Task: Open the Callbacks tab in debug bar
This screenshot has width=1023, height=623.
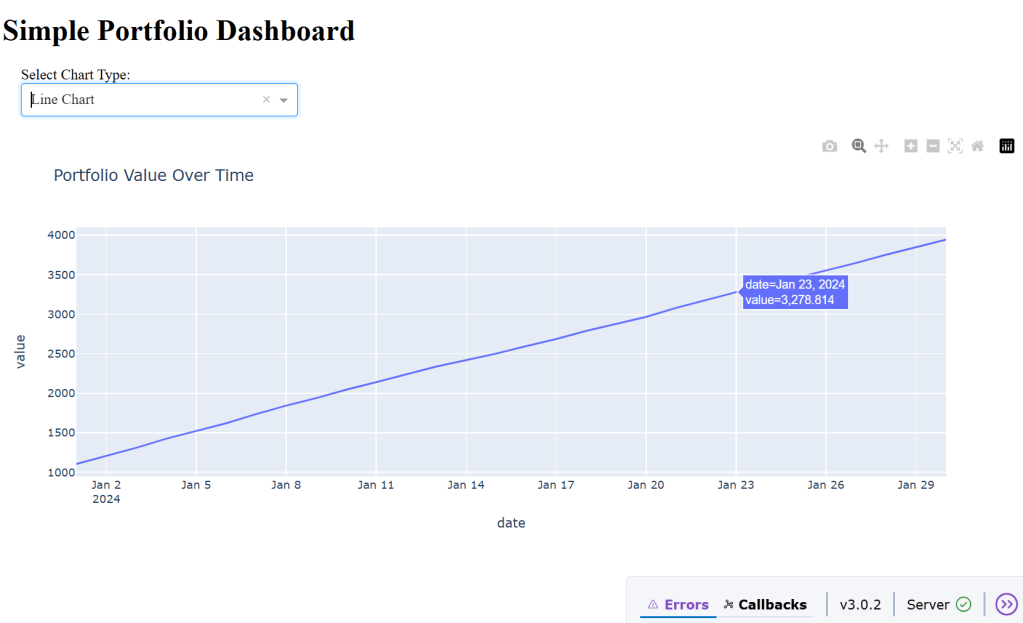Action: point(765,604)
